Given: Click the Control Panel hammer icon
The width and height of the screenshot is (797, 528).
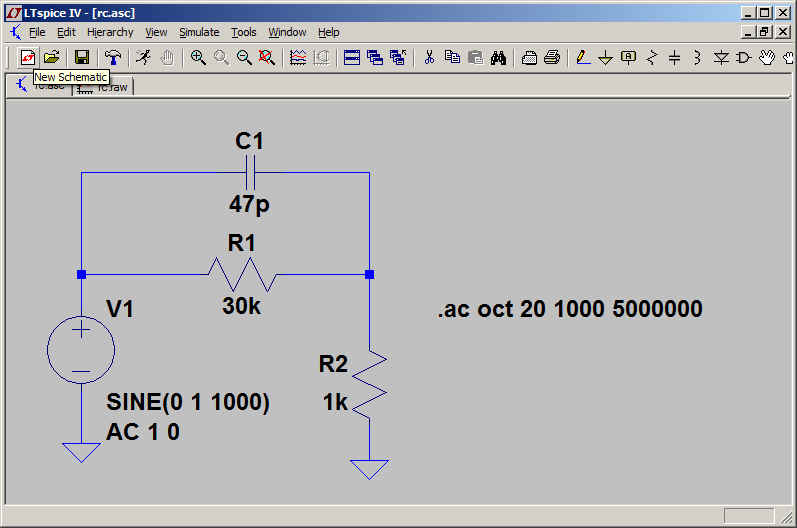Looking at the screenshot, I should (113, 57).
